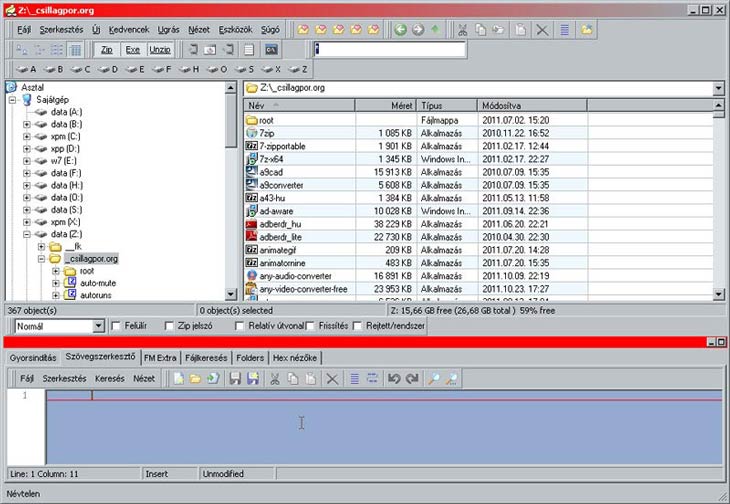Screen dimensions: 730x504
Task: Click the Unzip button
Action: click(160, 49)
